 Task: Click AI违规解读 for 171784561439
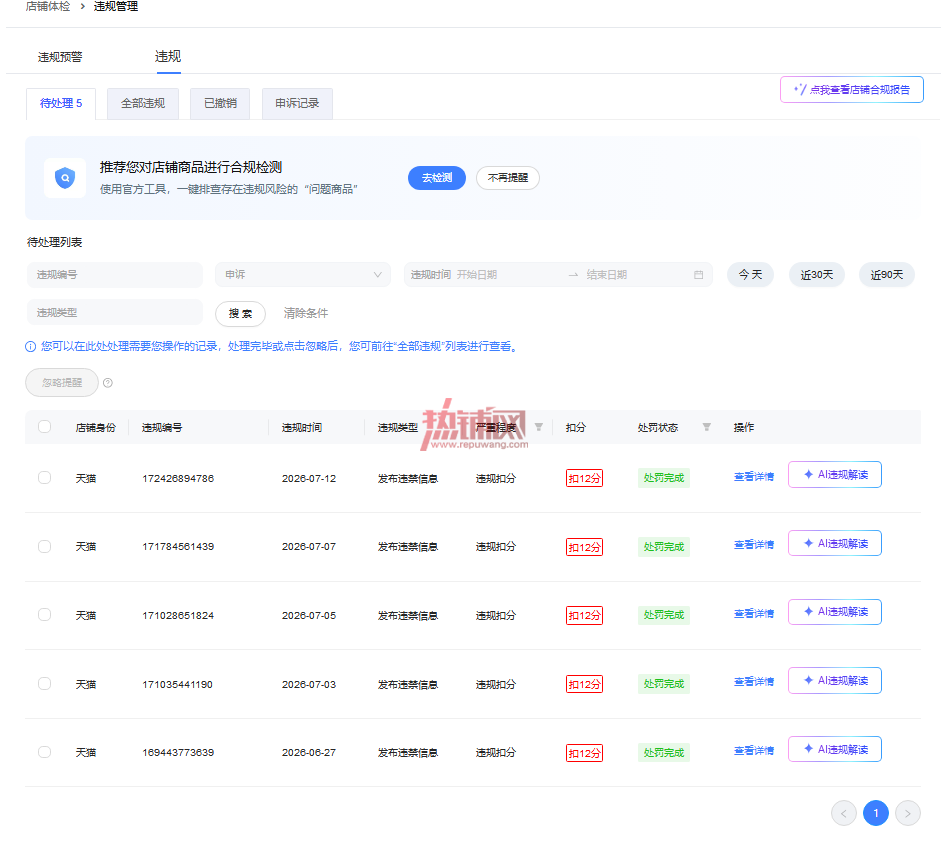[835, 543]
